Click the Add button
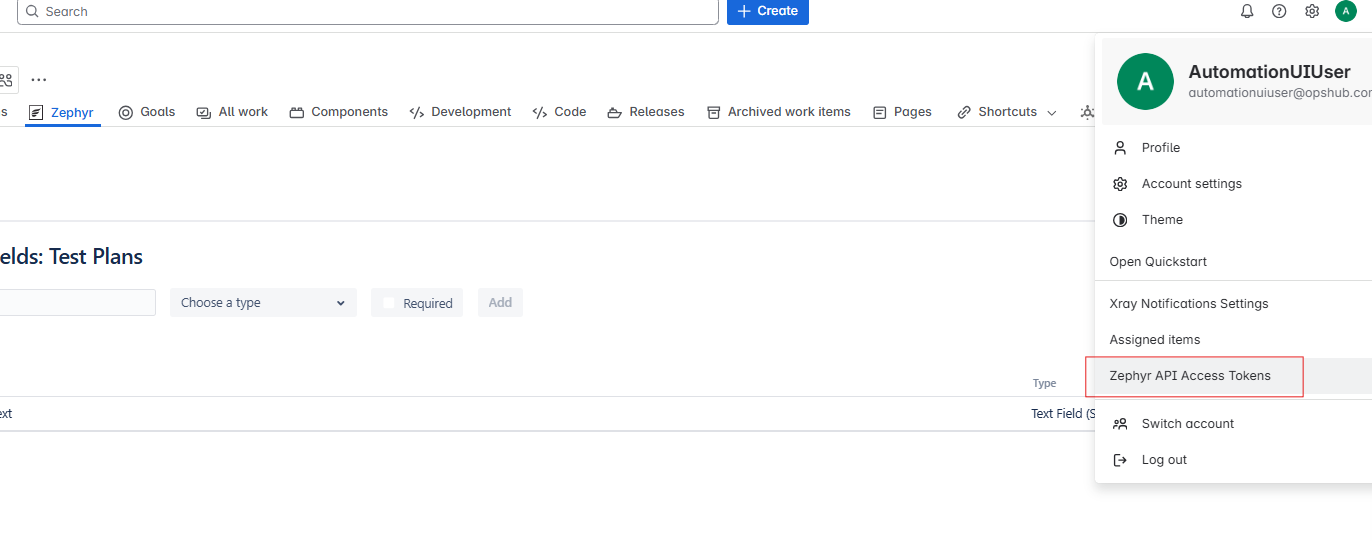The width and height of the screenshot is (1372, 541). 500,303
